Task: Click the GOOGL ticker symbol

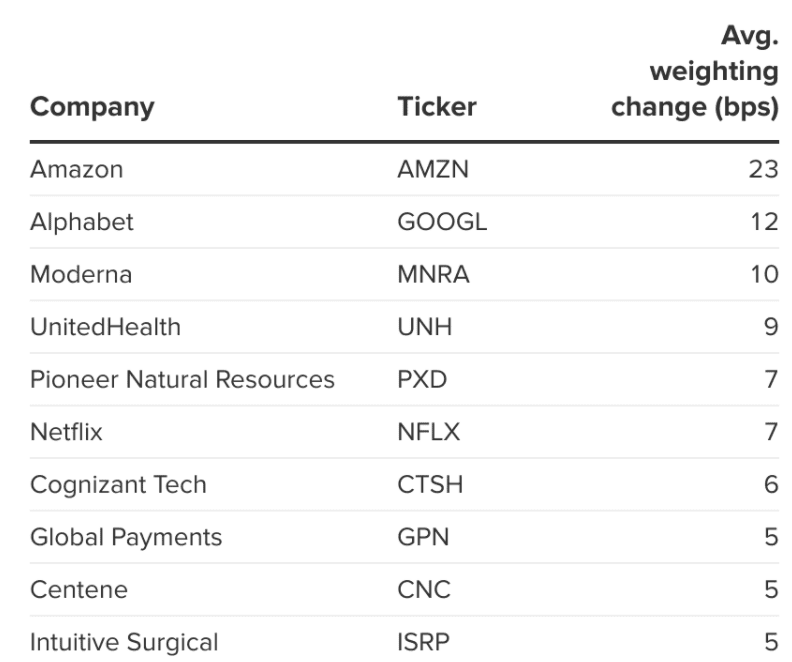Action: pyautogui.click(x=441, y=222)
